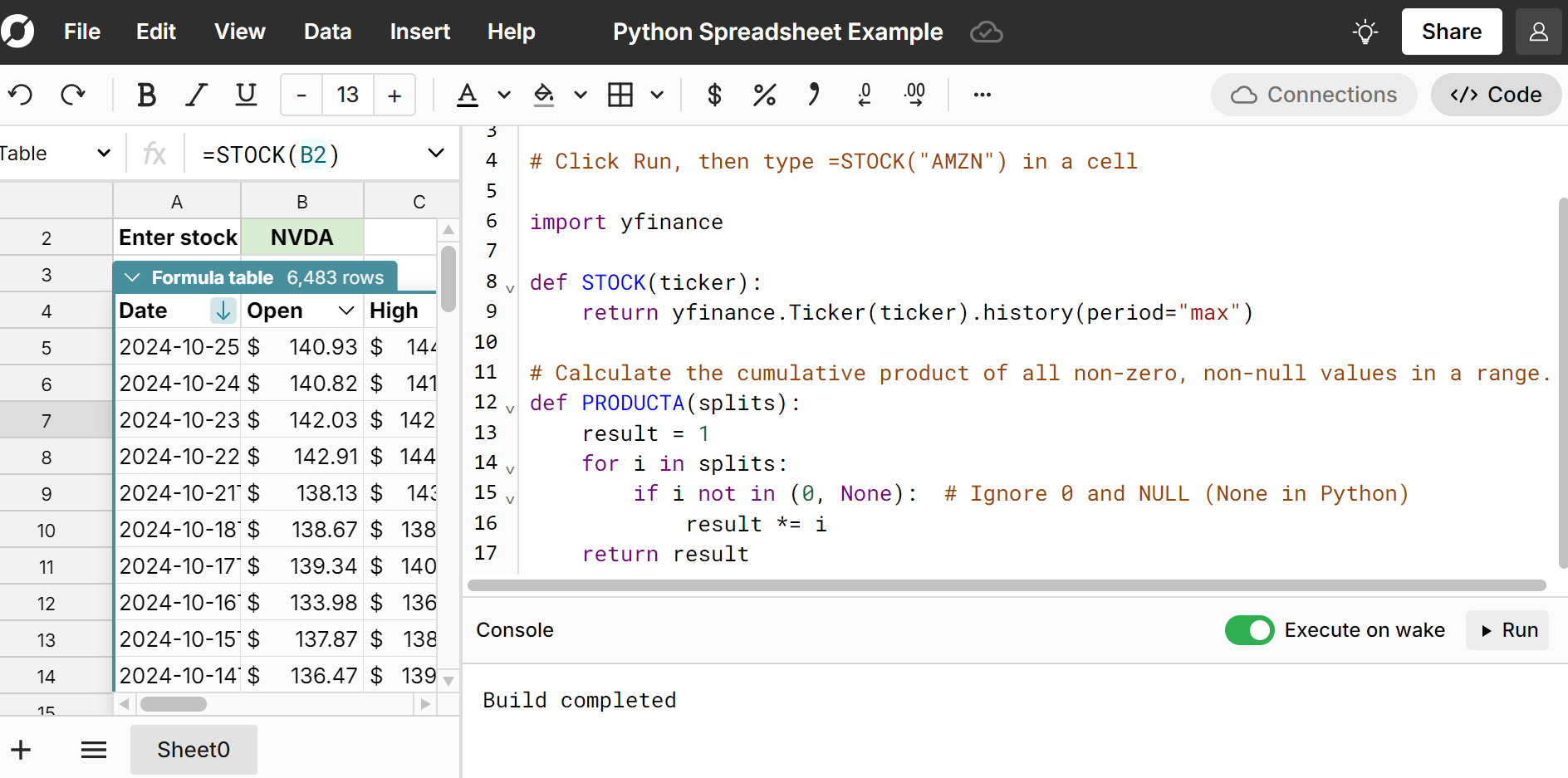This screenshot has height=778, width=1568.
Task: Apply percent format
Action: click(764, 95)
